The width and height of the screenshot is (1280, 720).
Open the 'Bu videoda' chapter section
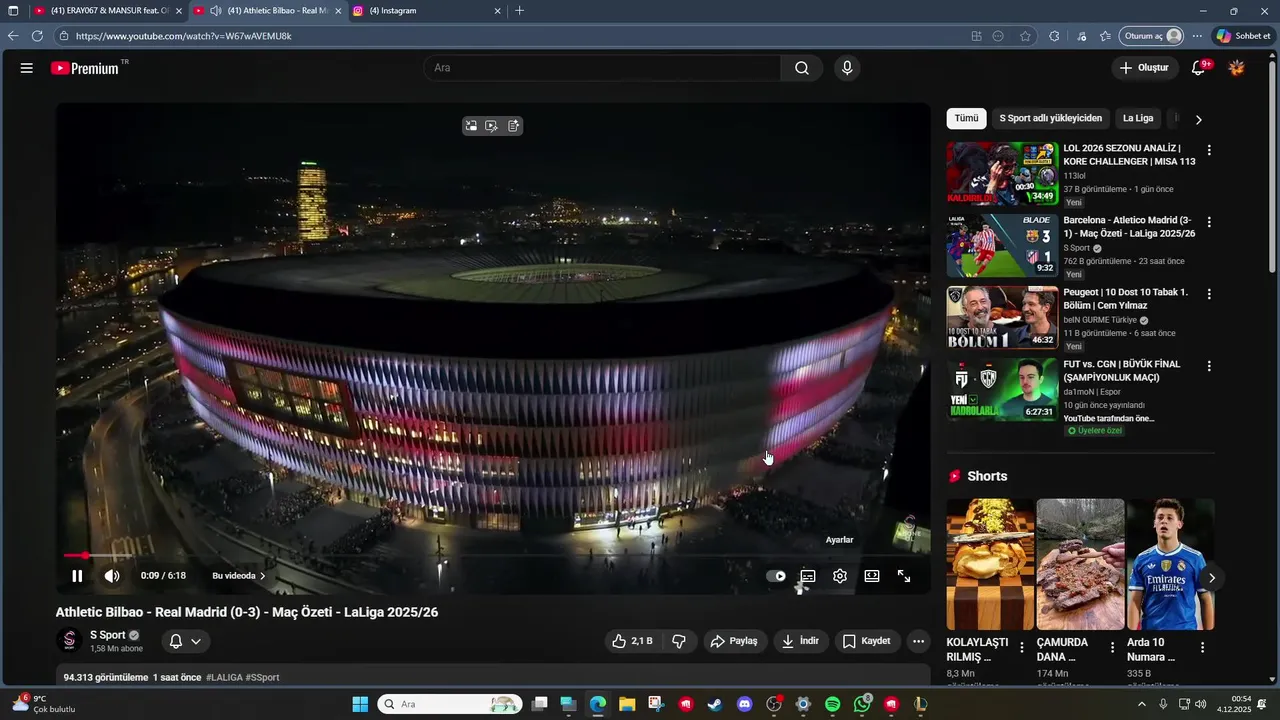239,576
